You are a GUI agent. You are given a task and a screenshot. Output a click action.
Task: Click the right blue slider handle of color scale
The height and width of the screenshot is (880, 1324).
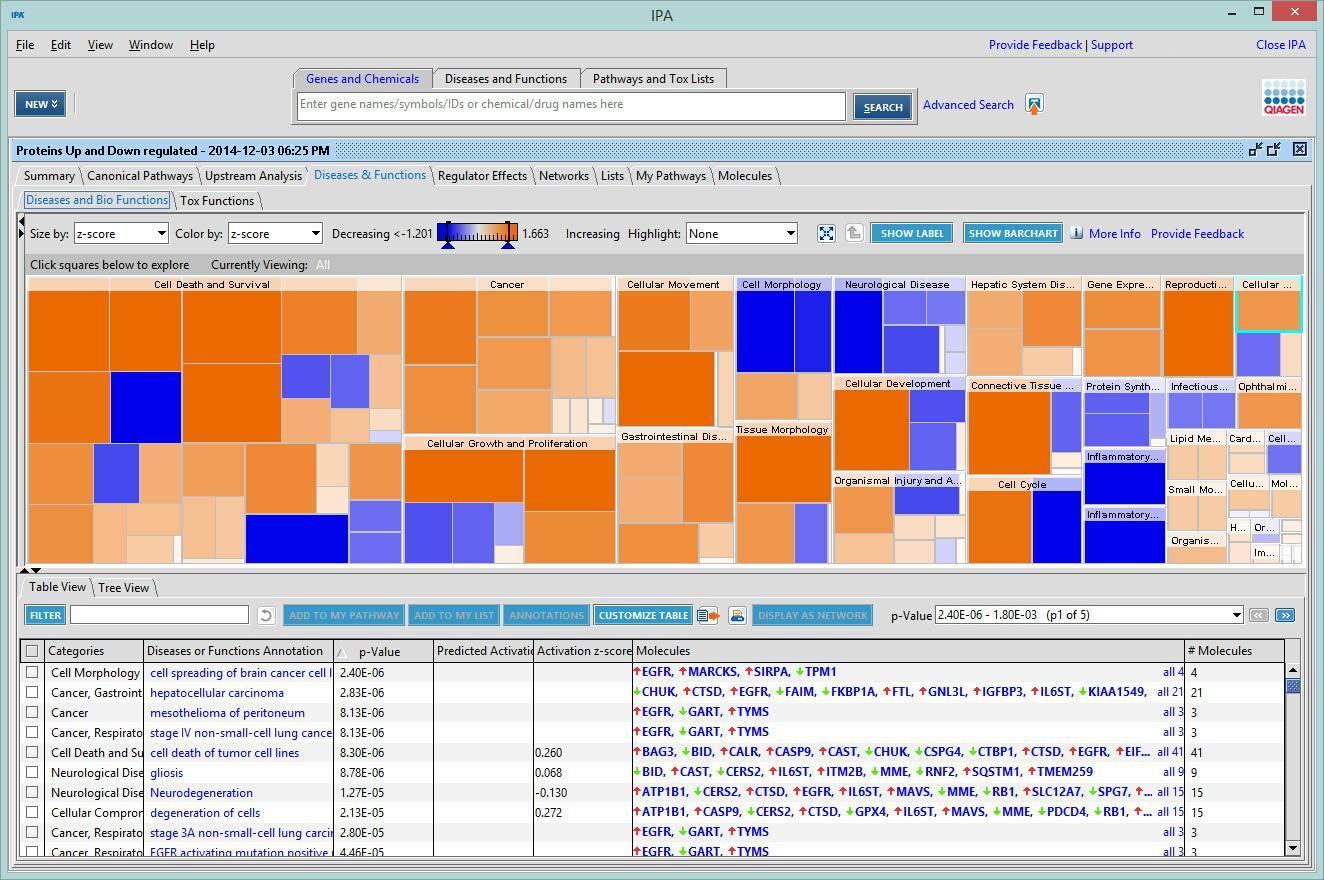[x=508, y=244]
